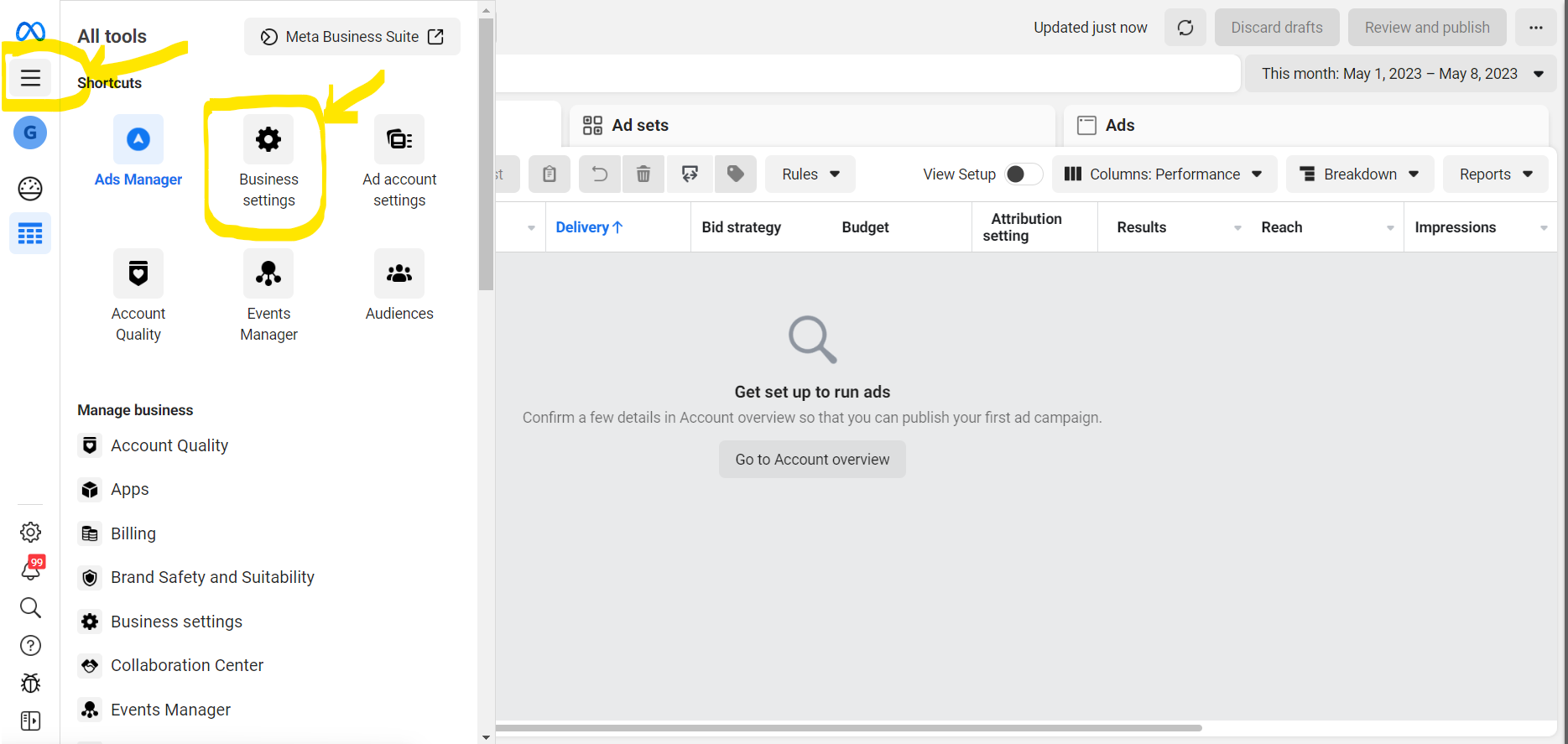The image size is (1568, 744).
Task: Open the Account Quality shortcut tile
Action: (138, 297)
